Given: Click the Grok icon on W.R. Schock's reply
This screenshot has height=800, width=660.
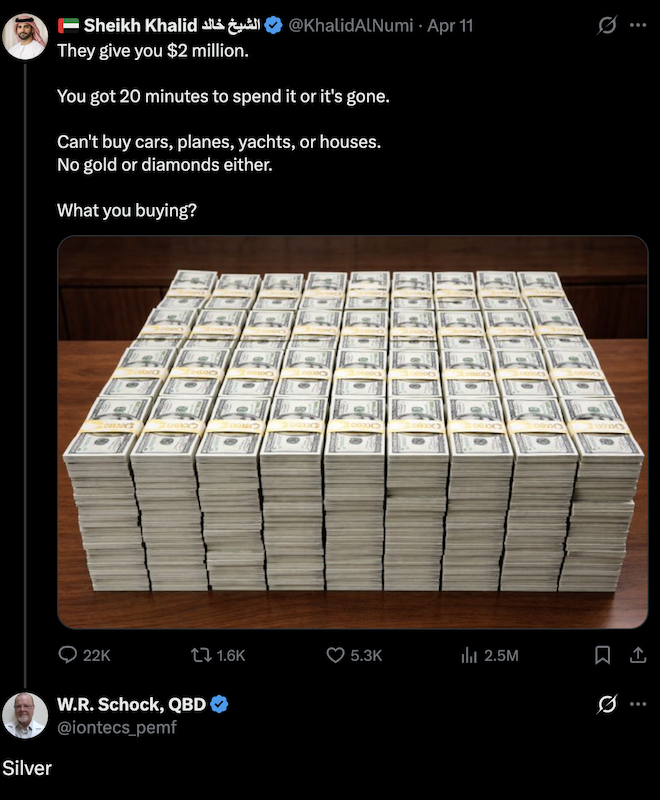Looking at the screenshot, I should tap(606, 705).
